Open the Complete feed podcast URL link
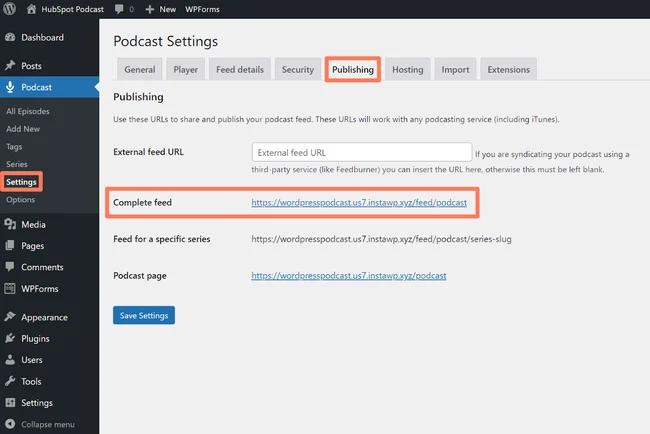Viewport: 650px width, 434px height. pyautogui.click(x=359, y=202)
